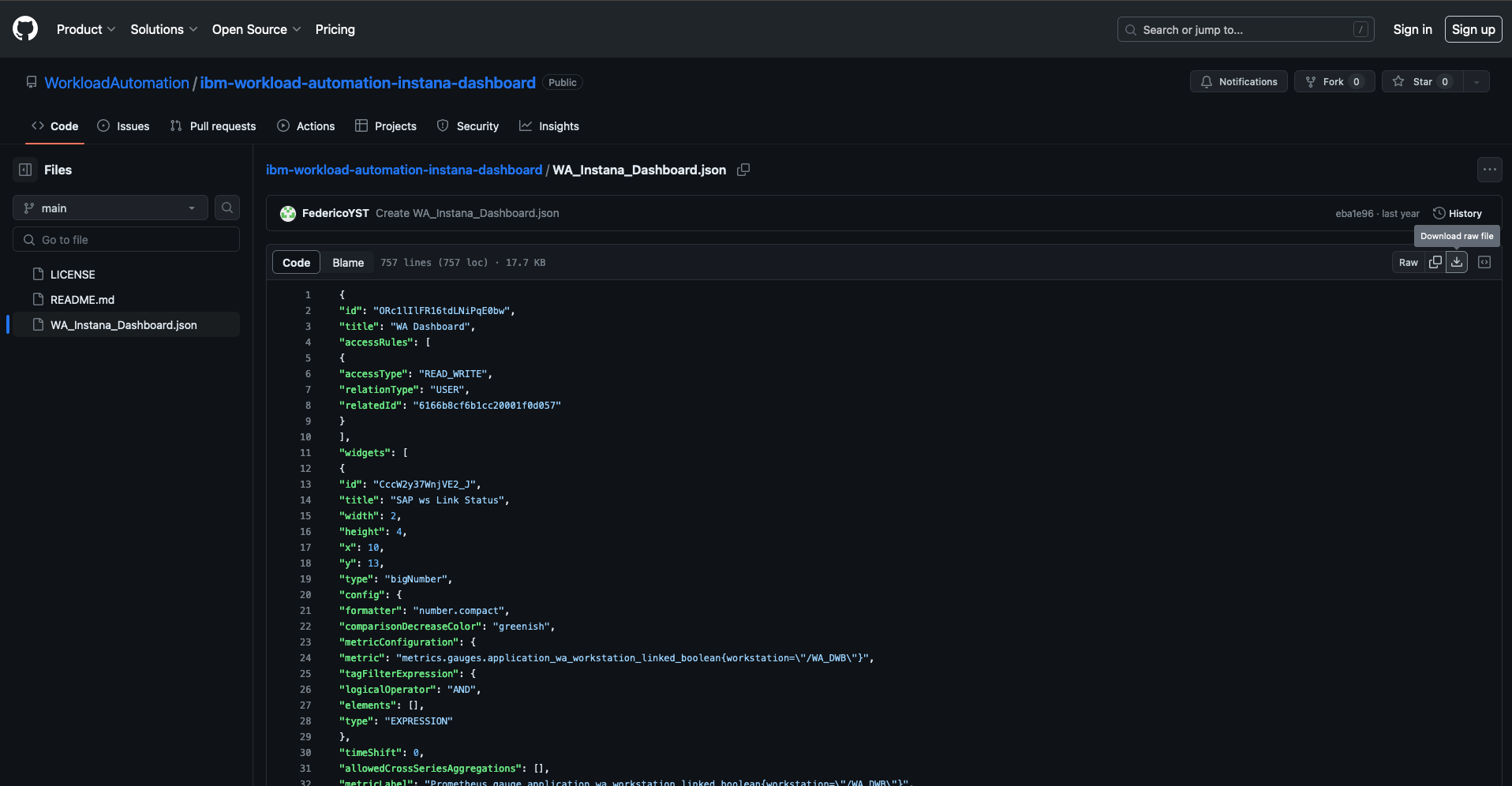The height and width of the screenshot is (786, 1512).
Task: Click the "title": "SAP ws Link Status" line
Action: [x=425, y=500]
